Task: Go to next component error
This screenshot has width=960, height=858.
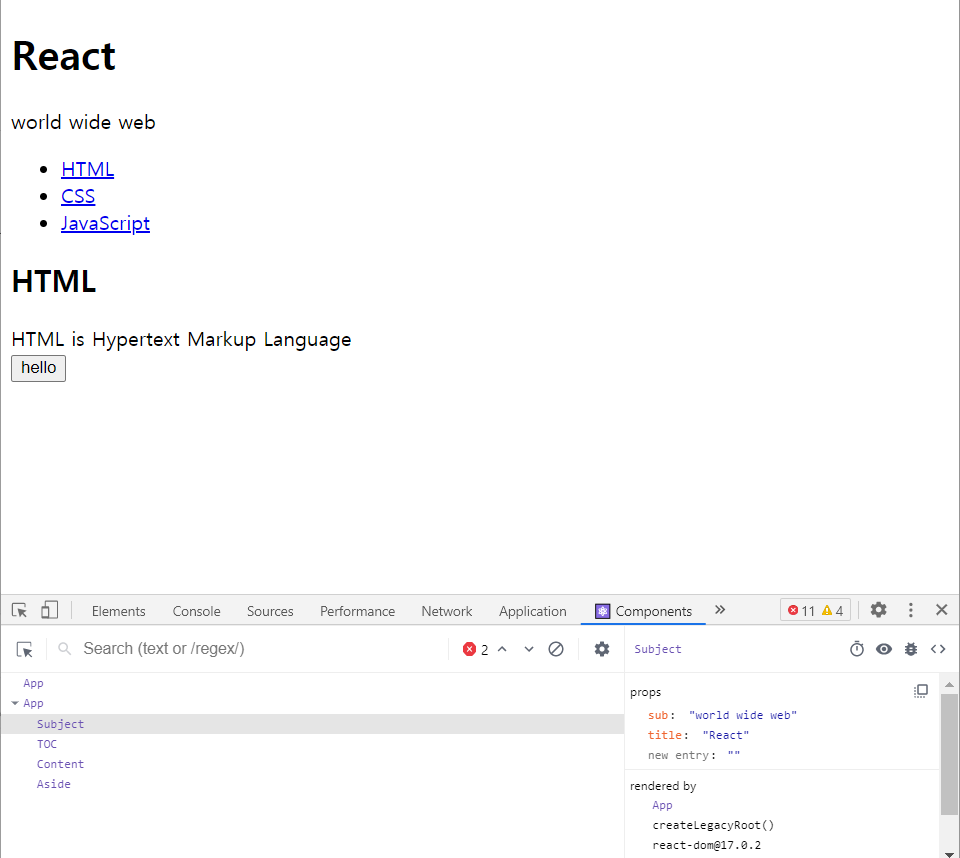Action: point(529,649)
